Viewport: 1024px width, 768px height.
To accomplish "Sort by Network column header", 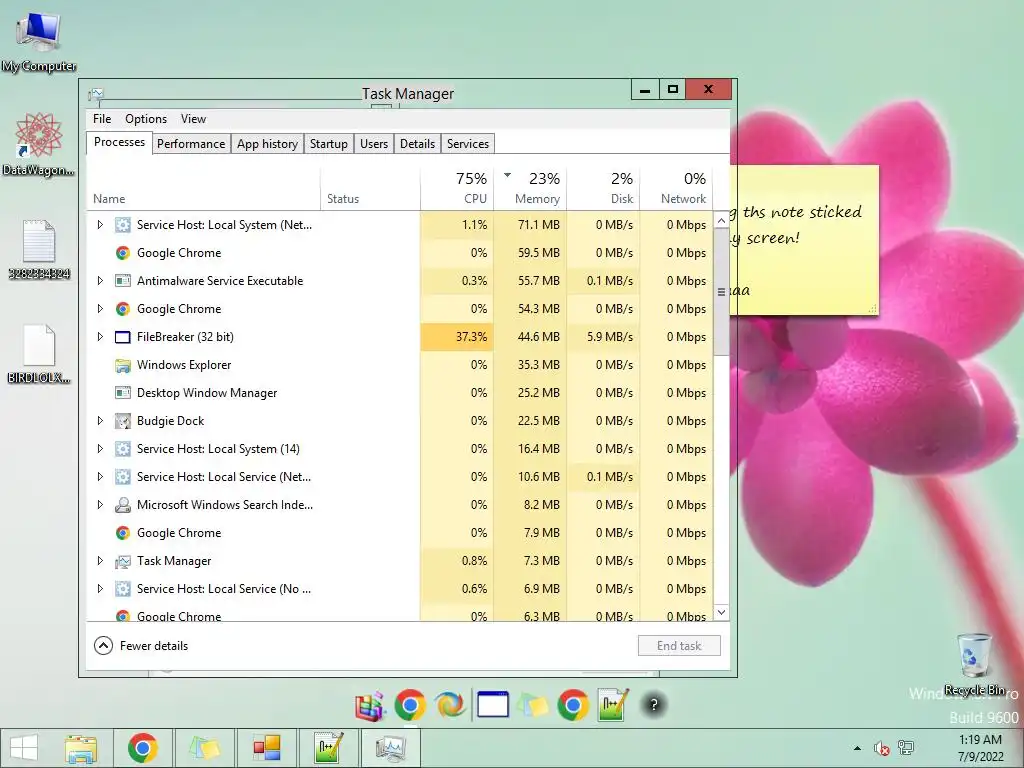I will pos(676,188).
